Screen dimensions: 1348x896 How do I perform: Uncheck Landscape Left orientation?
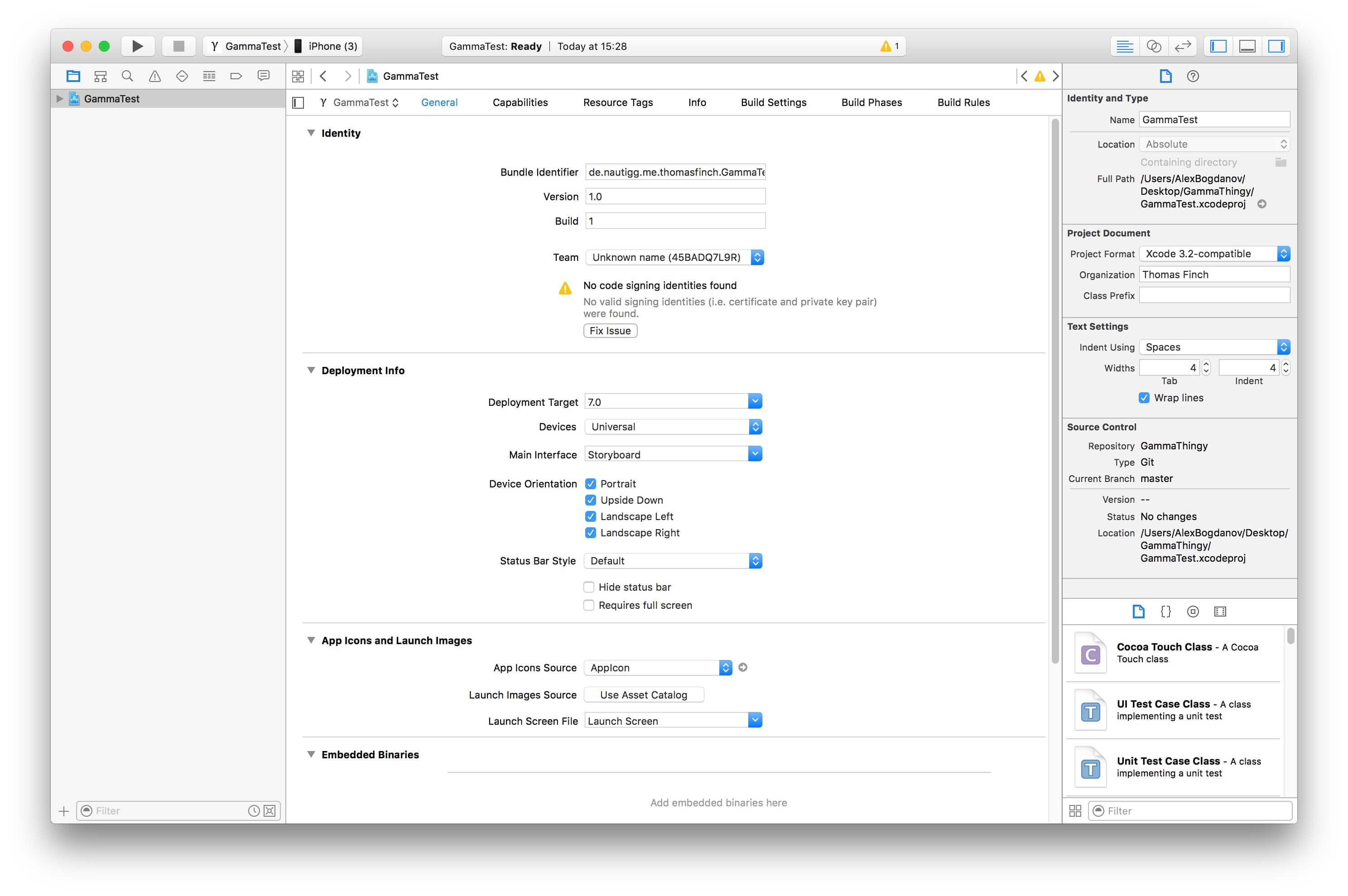click(590, 516)
